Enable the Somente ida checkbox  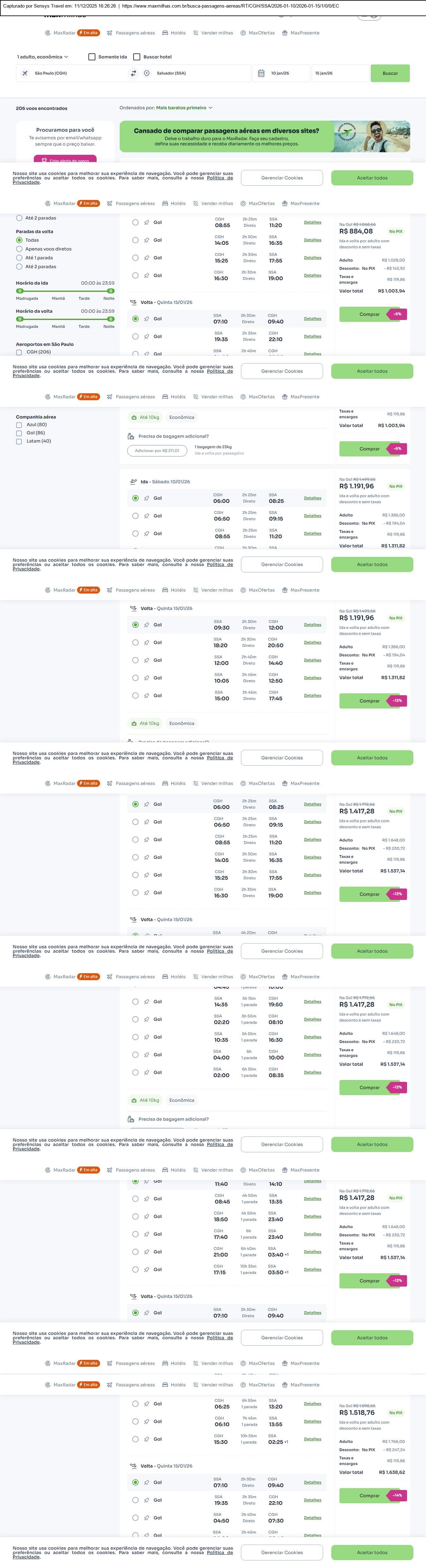[92, 57]
